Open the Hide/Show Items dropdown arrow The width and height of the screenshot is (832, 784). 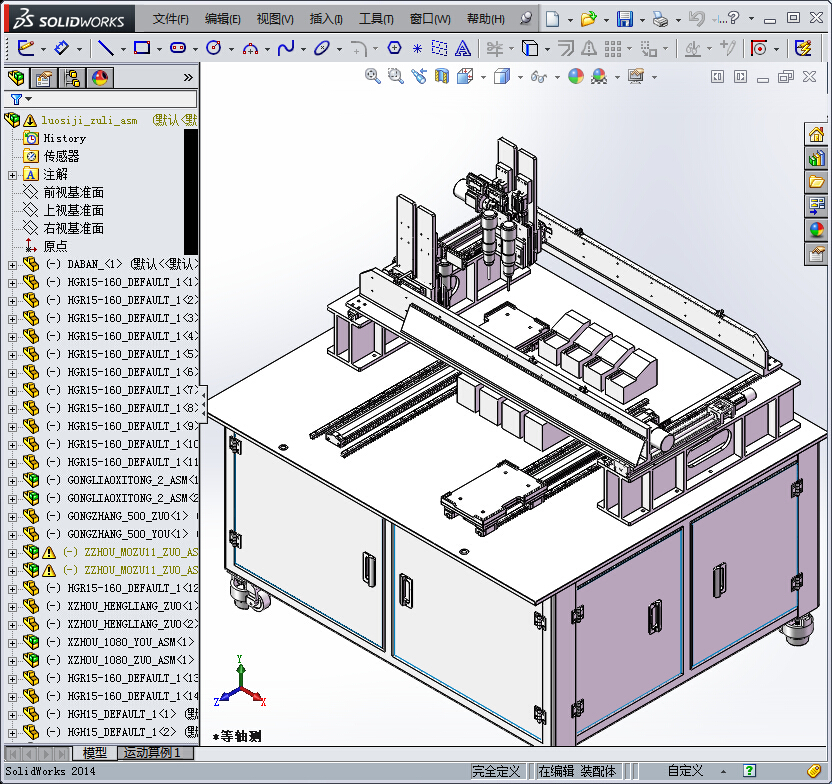click(x=557, y=77)
